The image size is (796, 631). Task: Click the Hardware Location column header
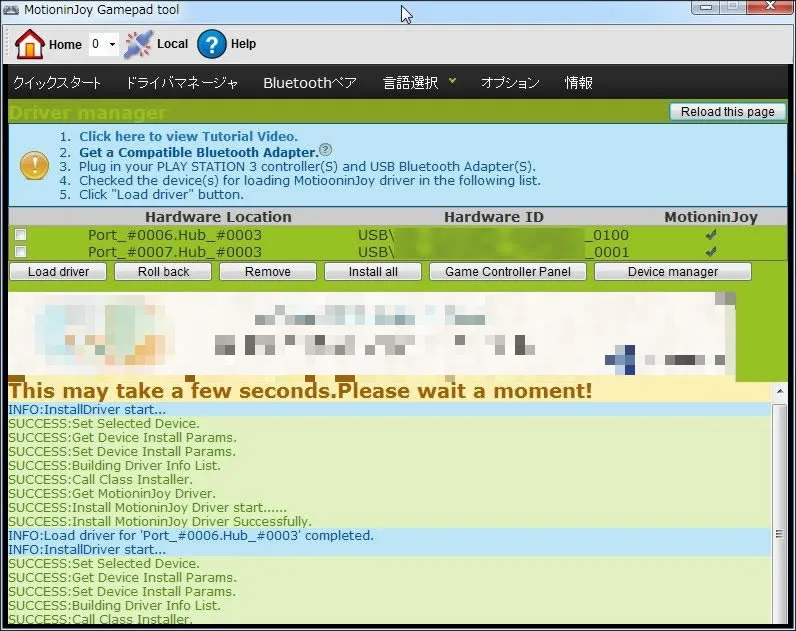click(218, 217)
